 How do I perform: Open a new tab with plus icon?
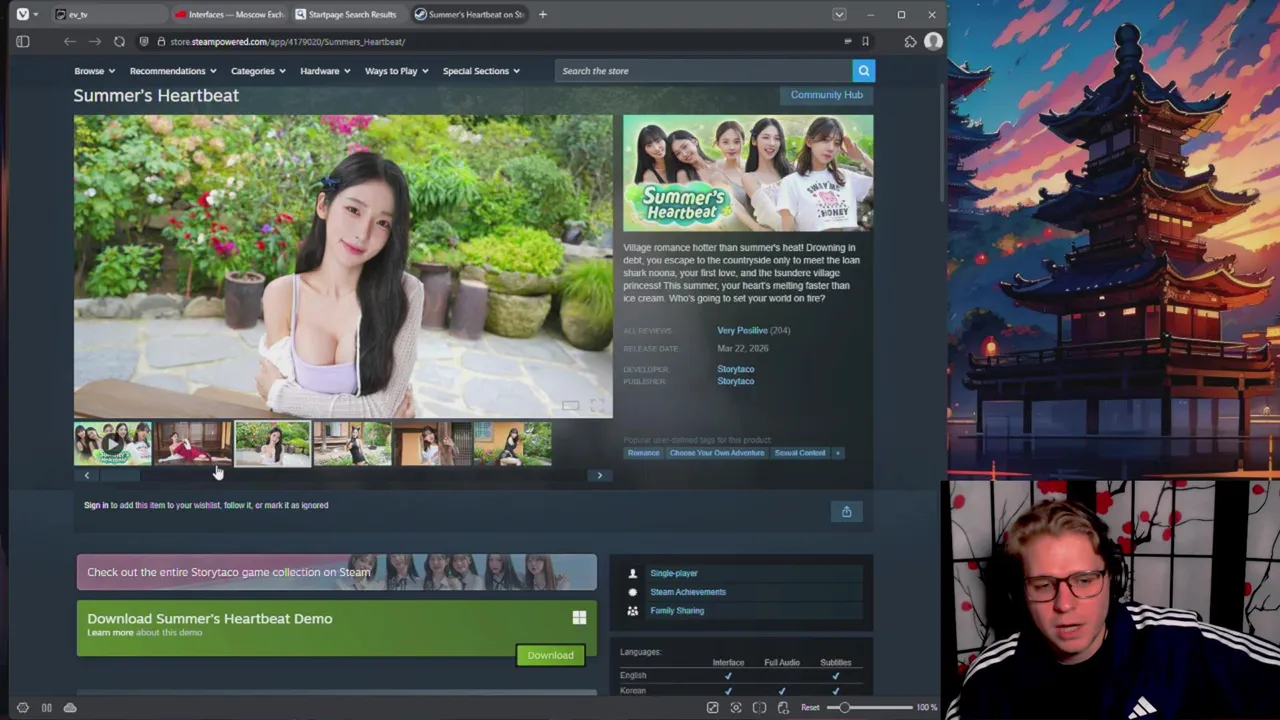click(x=542, y=14)
